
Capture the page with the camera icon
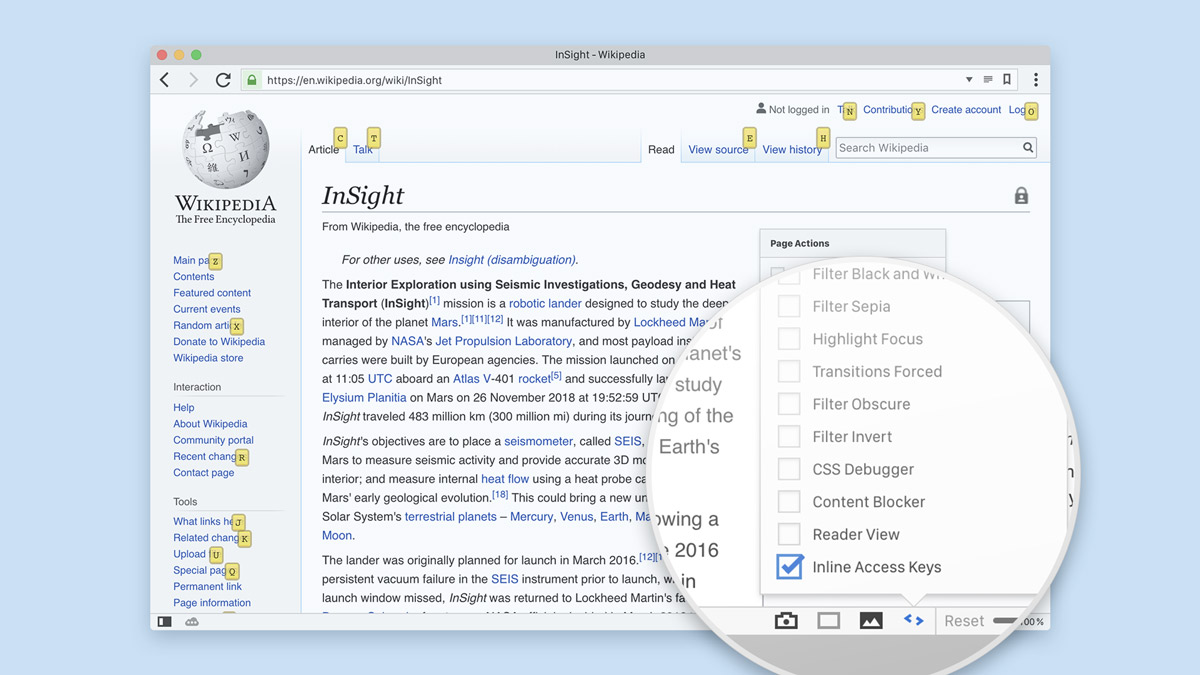coord(786,621)
